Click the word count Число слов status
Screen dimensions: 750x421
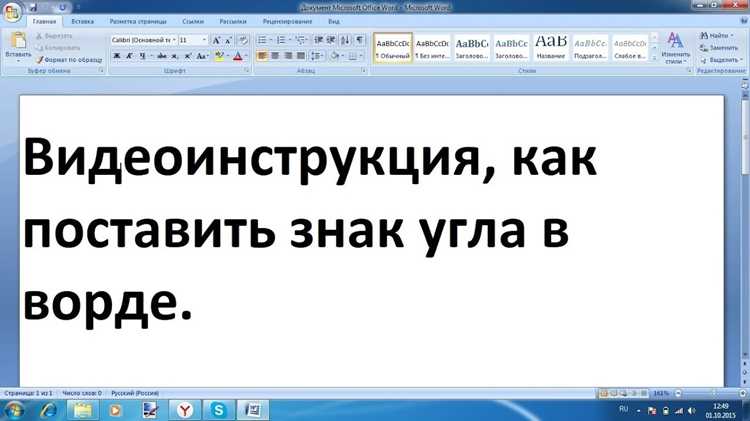82,393
